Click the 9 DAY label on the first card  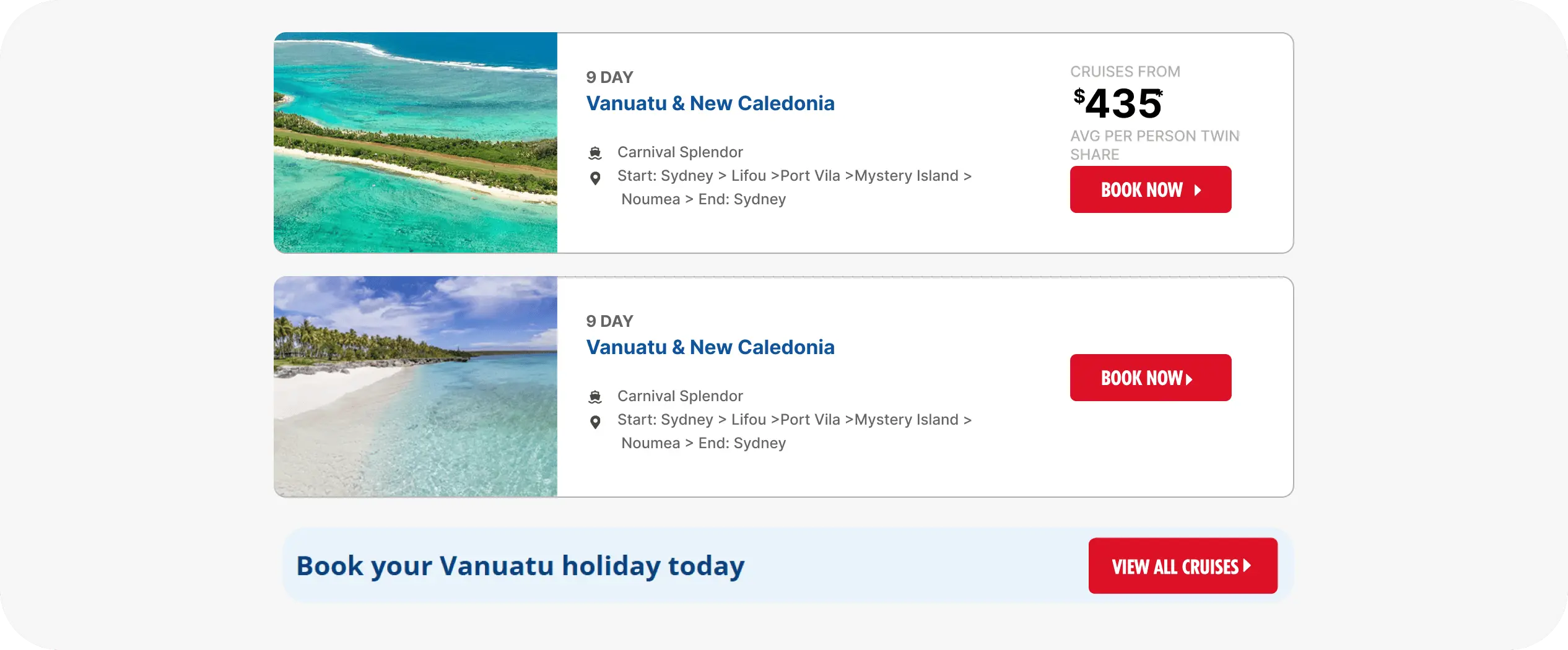point(609,77)
